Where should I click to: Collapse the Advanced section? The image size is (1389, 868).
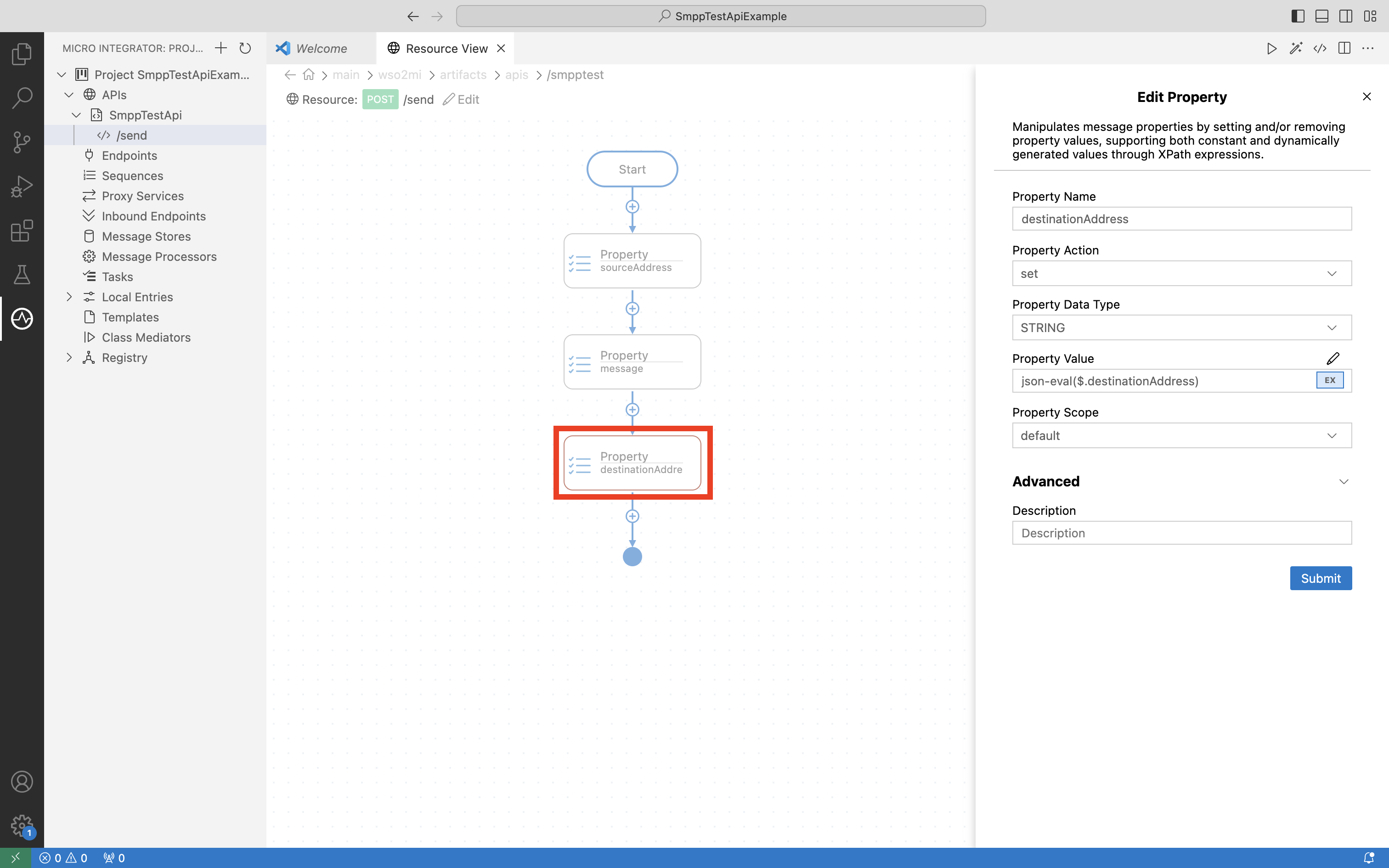point(1344,482)
